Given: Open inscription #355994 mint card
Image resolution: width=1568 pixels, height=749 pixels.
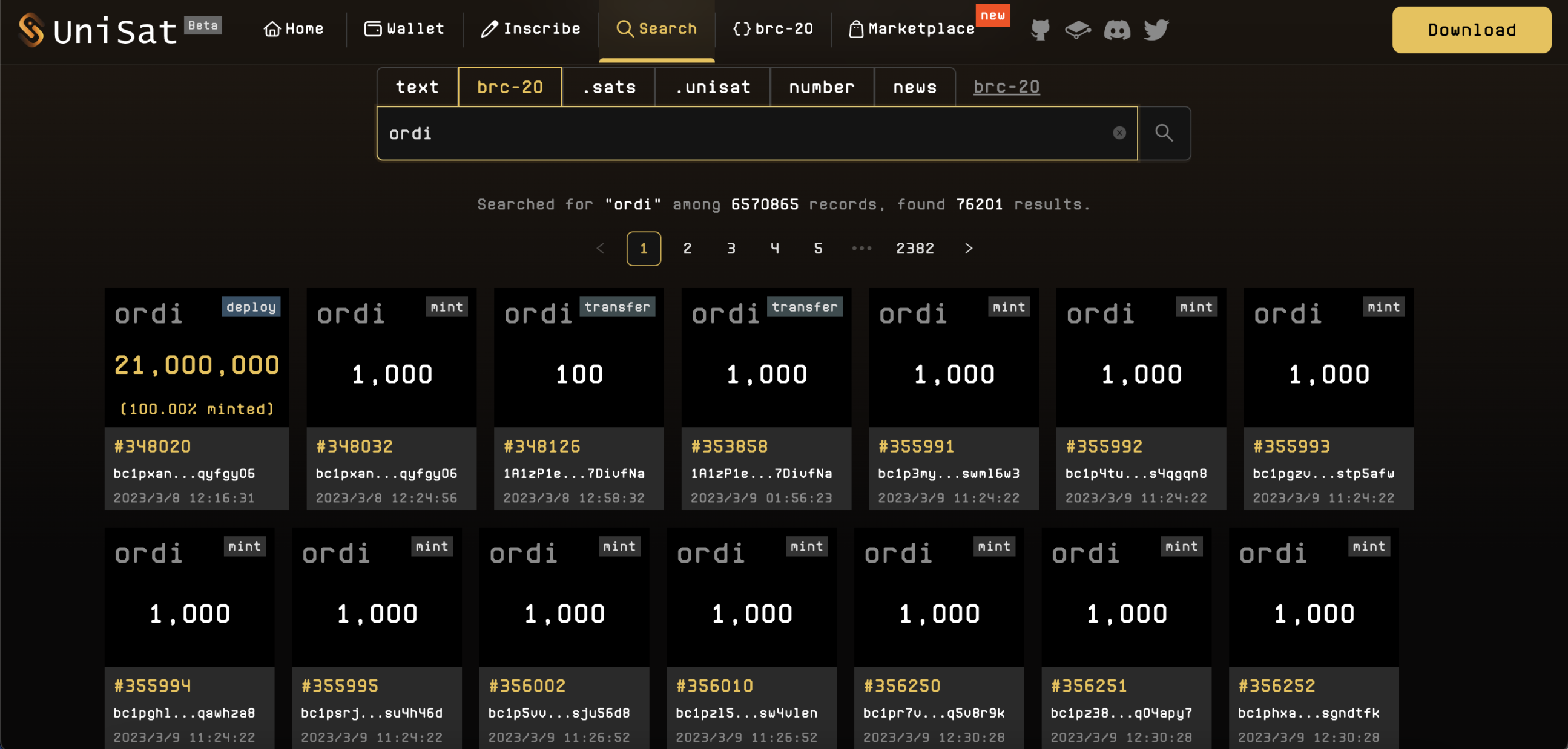Looking at the screenshot, I should pos(189,638).
